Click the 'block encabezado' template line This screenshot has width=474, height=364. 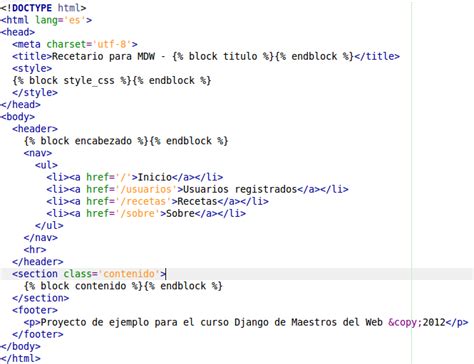[126, 141]
